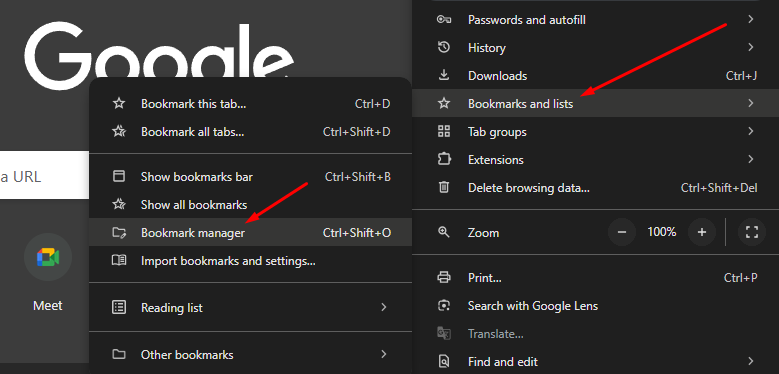Open Passwords and autofill entry

click(x=596, y=20)
